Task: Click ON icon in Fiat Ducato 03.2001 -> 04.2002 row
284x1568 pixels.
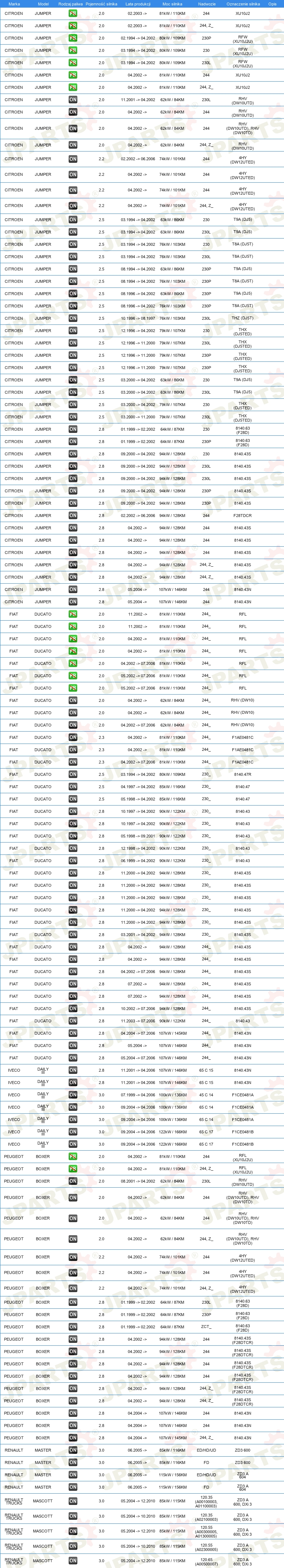Action: tap(73, 934)
